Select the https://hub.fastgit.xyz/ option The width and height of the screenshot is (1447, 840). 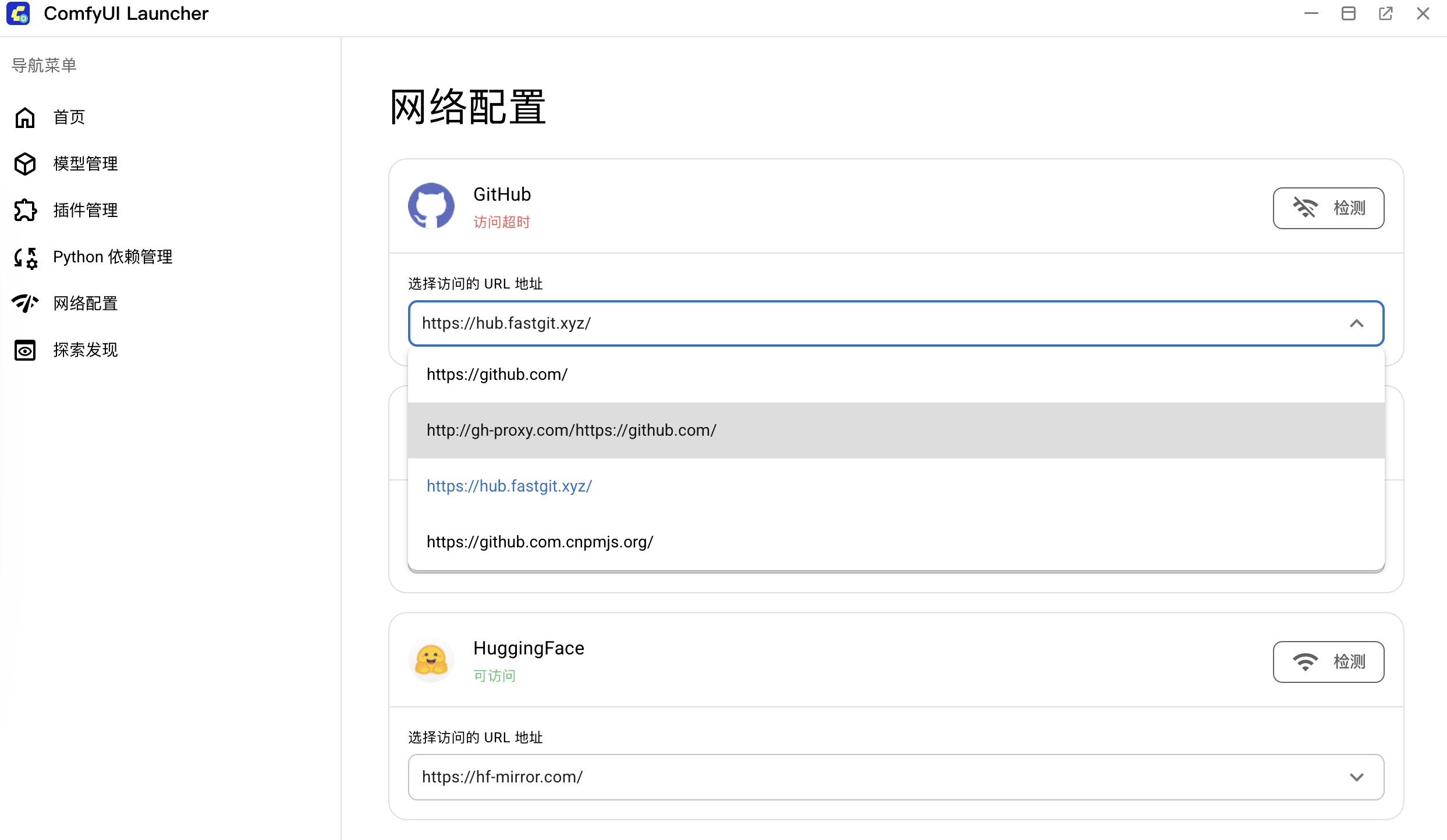(x=509, y=486)
